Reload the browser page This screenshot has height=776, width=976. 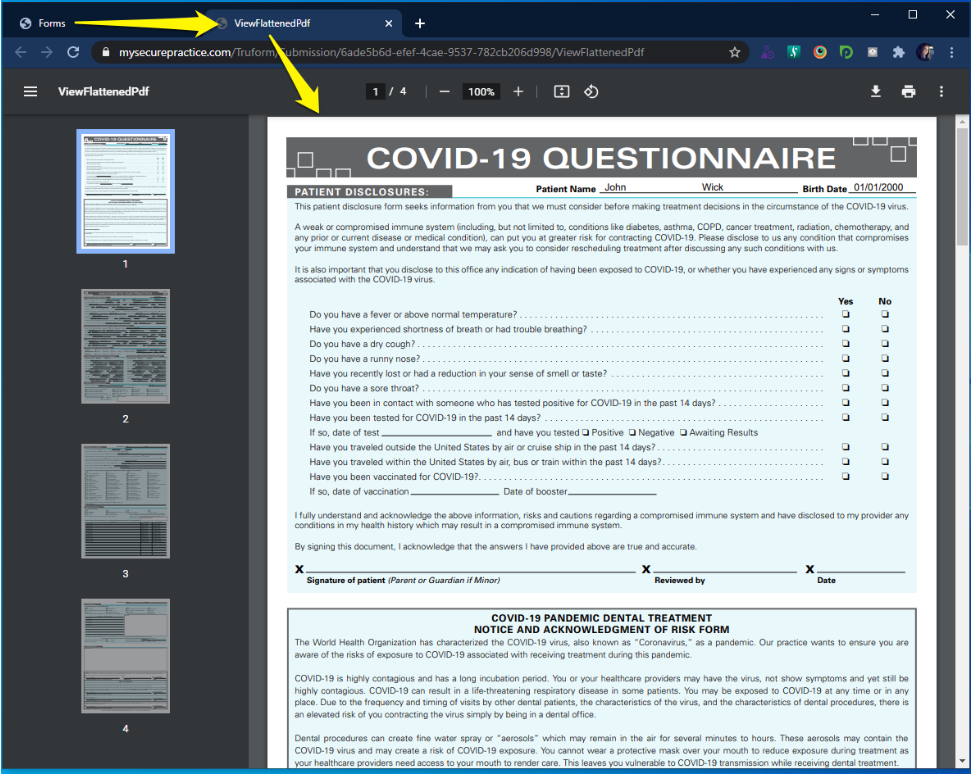click(73, 52)
